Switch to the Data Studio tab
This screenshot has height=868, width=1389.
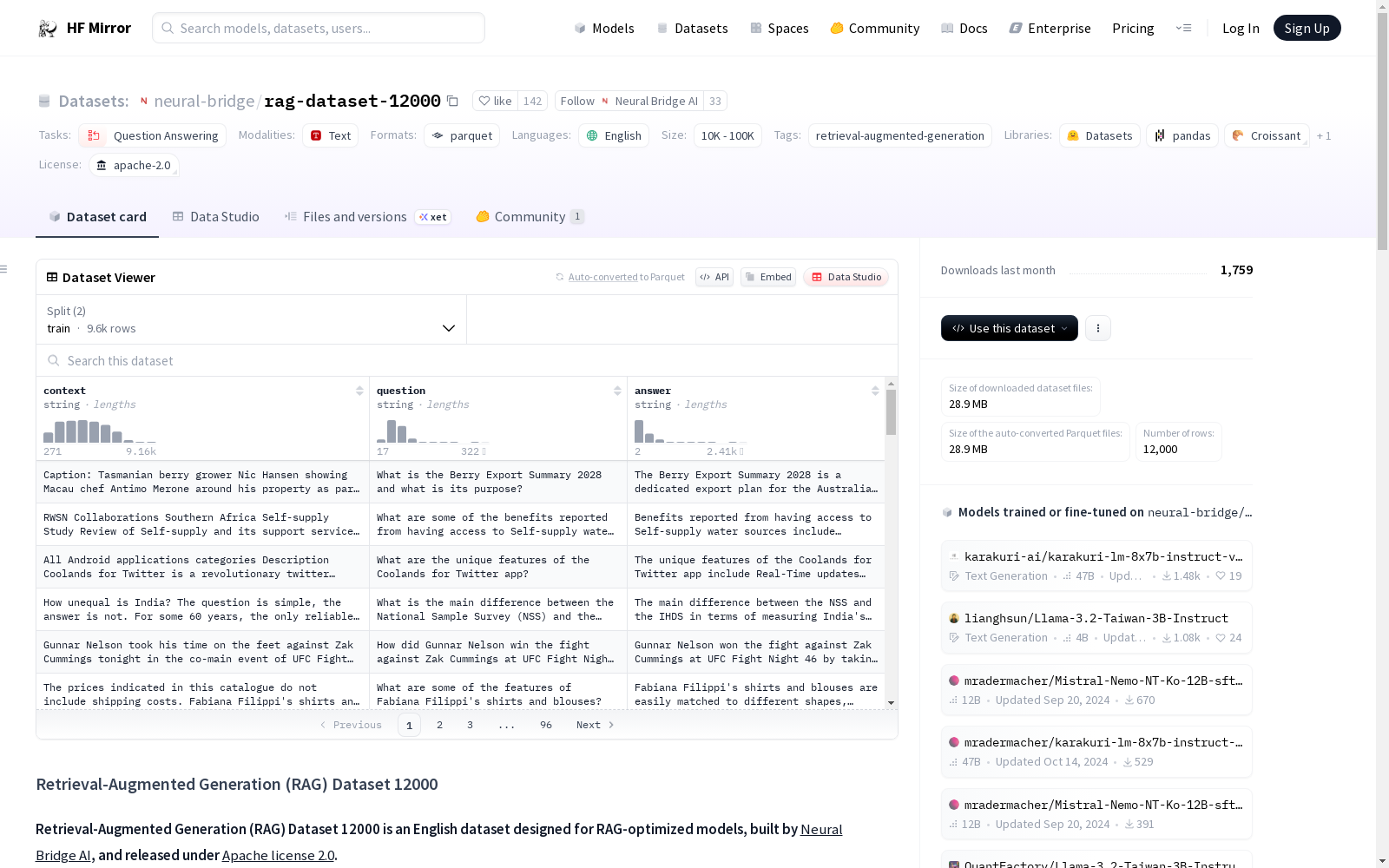tap(215, 217)
